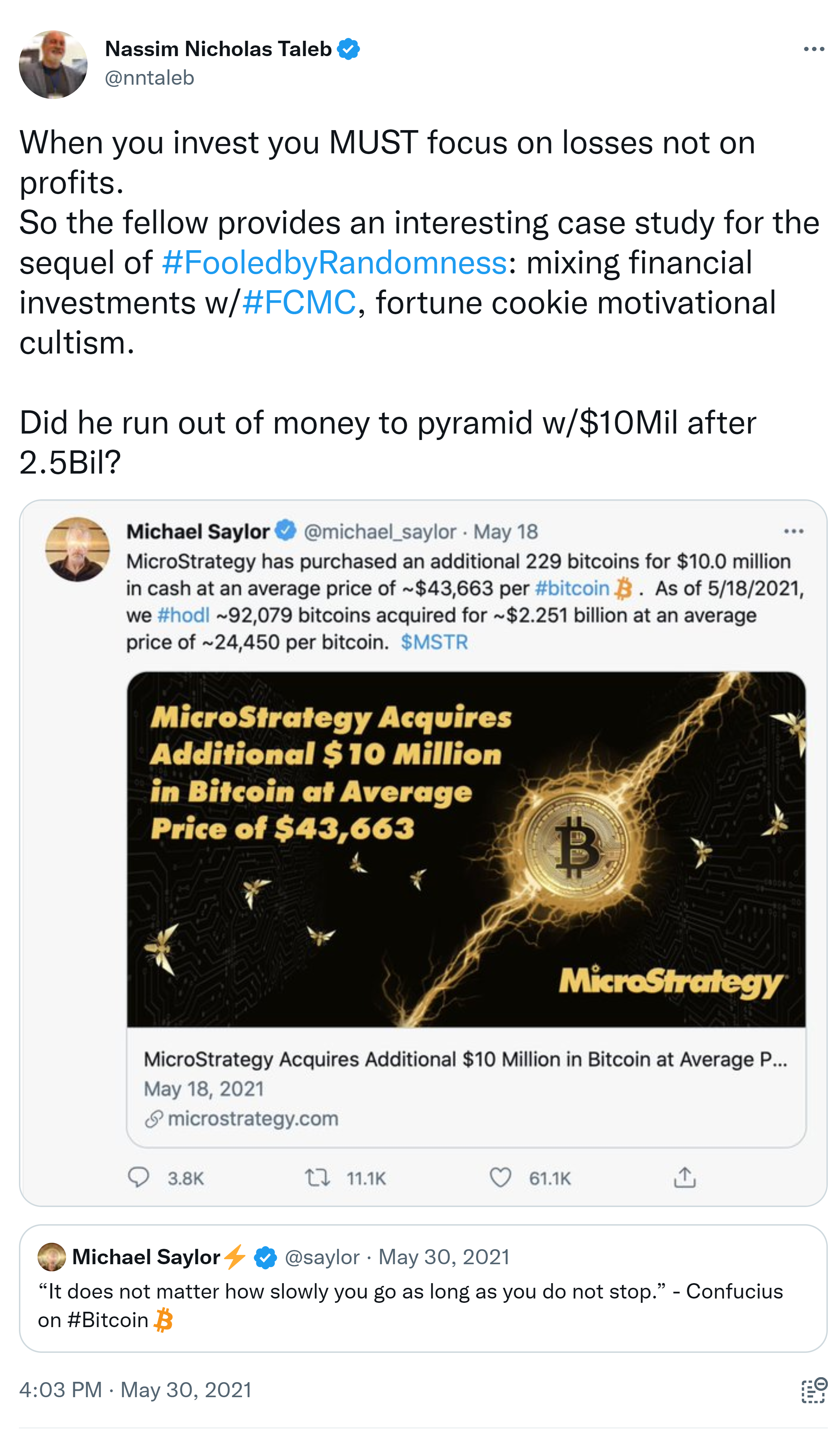
Task: Open the #FooledbyRandomness hashtag
Action: pyautogui.click(x=334, y=263)
